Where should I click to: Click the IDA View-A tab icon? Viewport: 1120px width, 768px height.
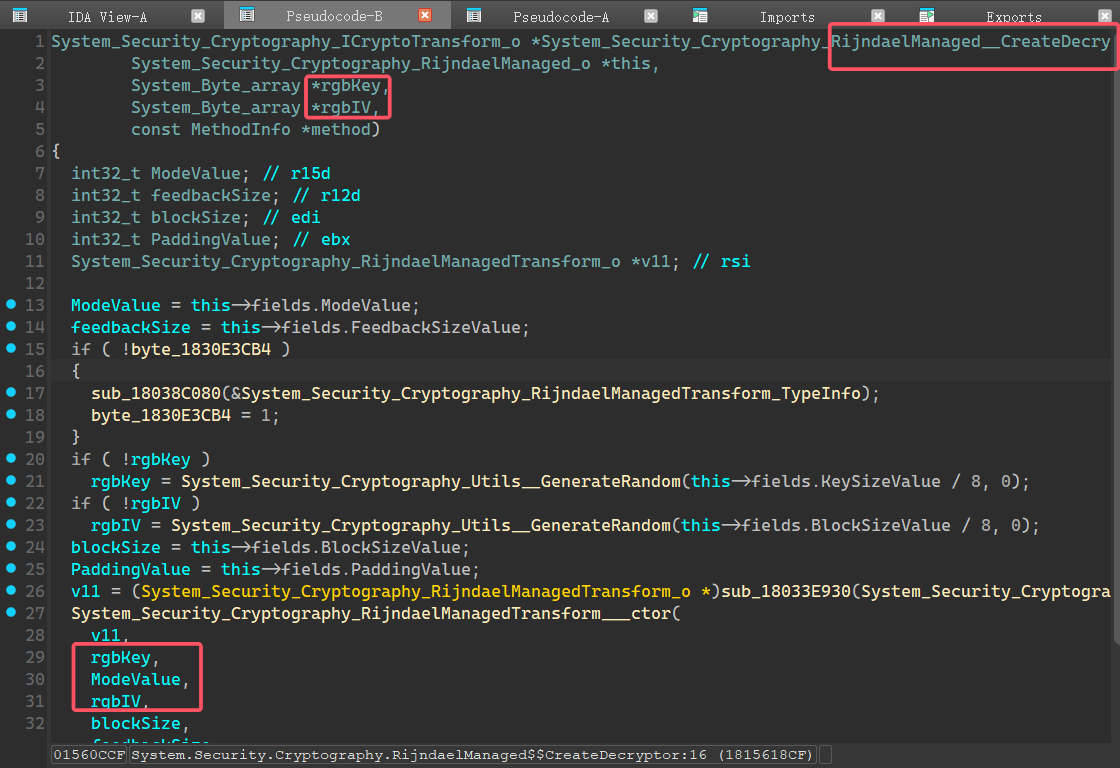click(x=20, y=16)
